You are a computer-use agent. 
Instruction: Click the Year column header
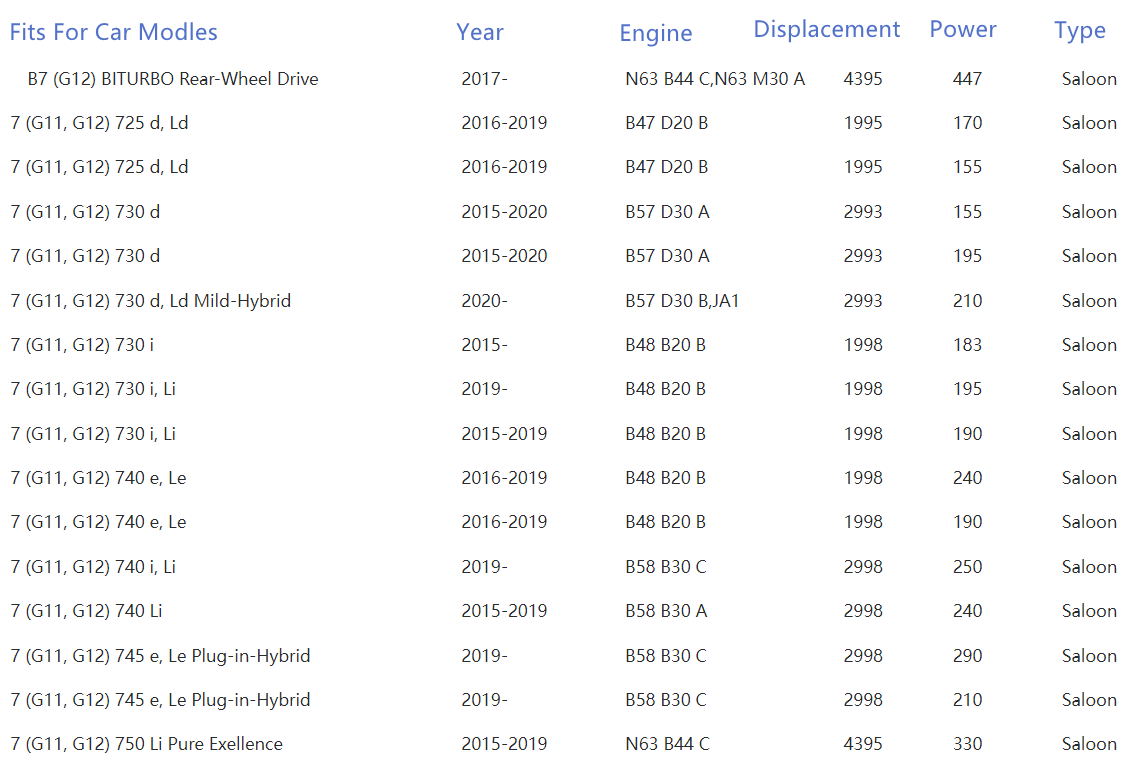click(480, 32)
